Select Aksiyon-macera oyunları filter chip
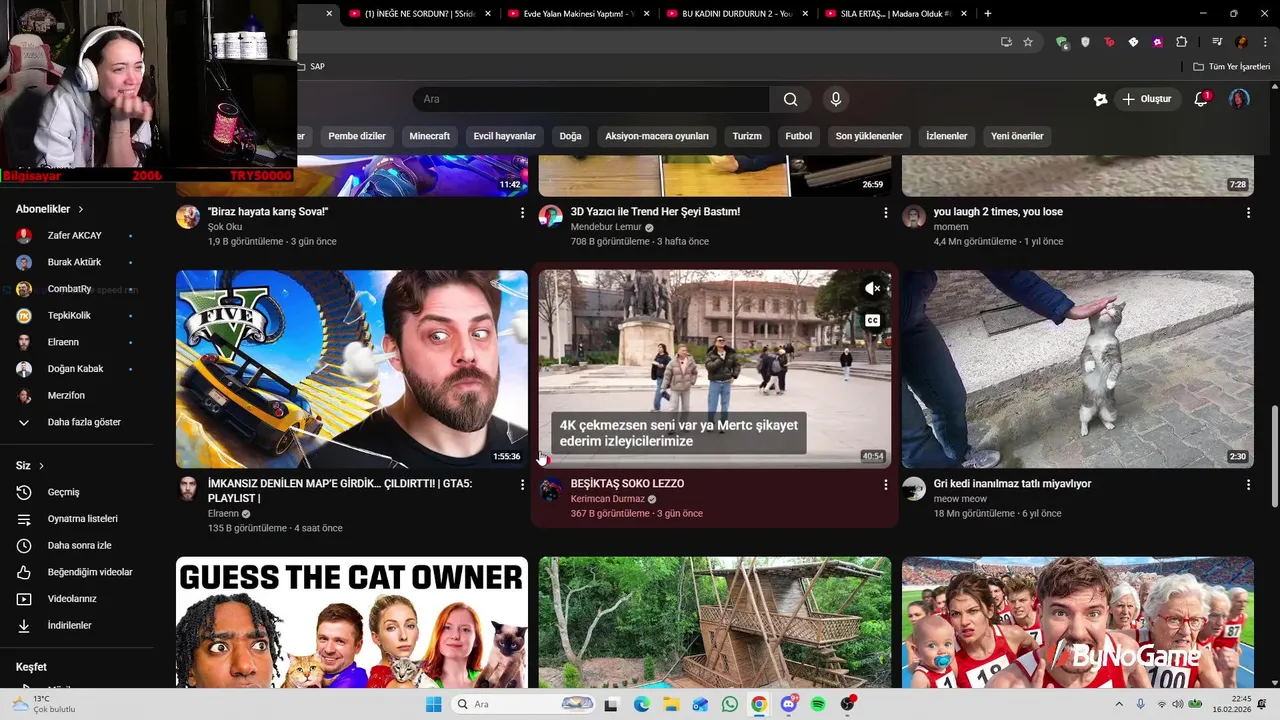Image resolution: width=1280 pixels, height=720 pixels. tap(657, 136)
